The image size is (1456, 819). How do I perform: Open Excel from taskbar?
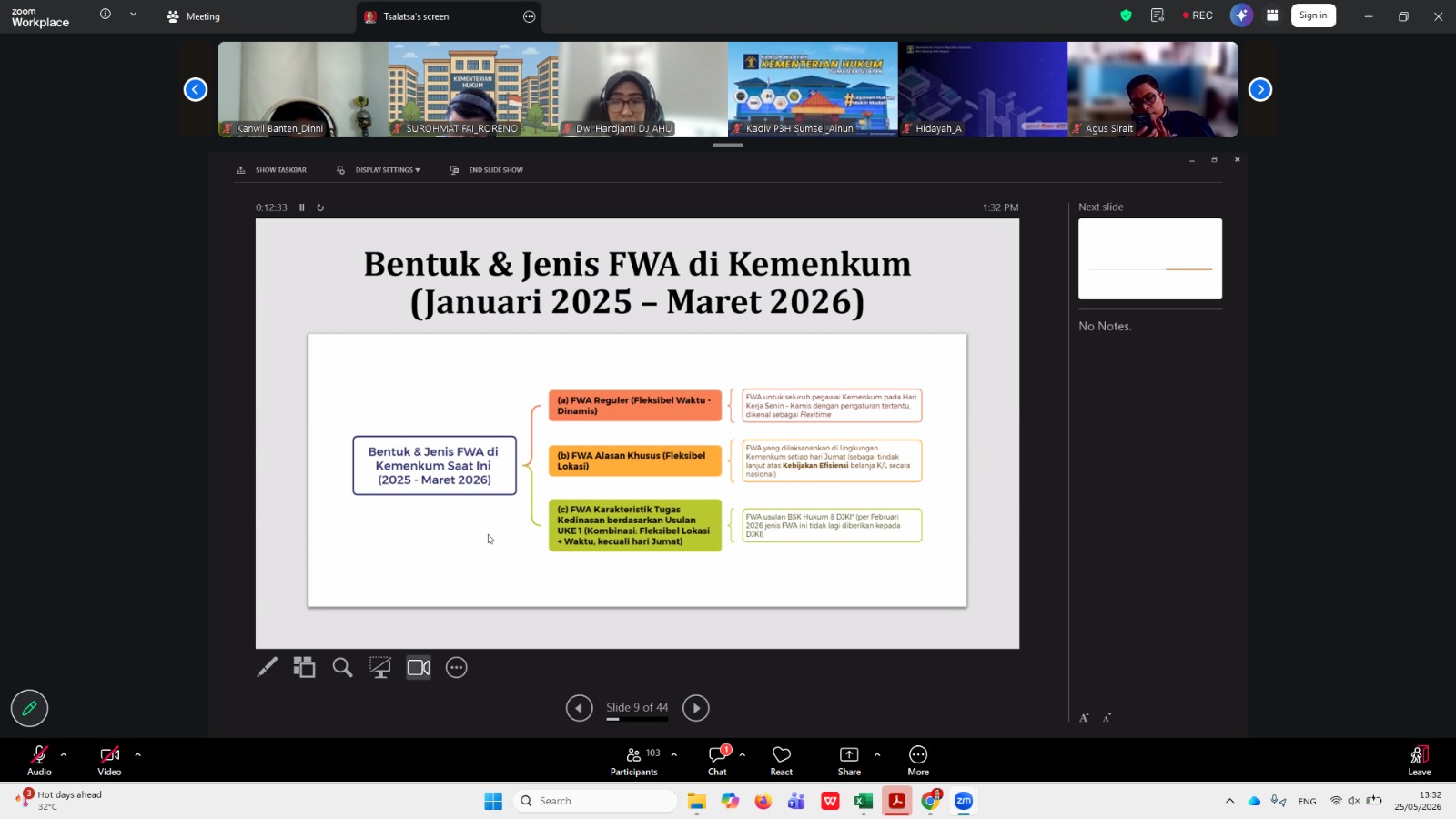864,801
